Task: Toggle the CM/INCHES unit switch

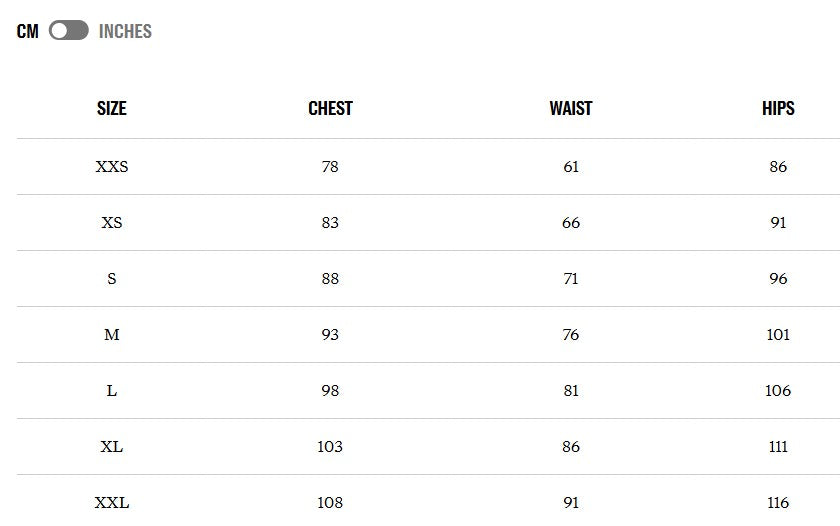Action: point(69,31)
